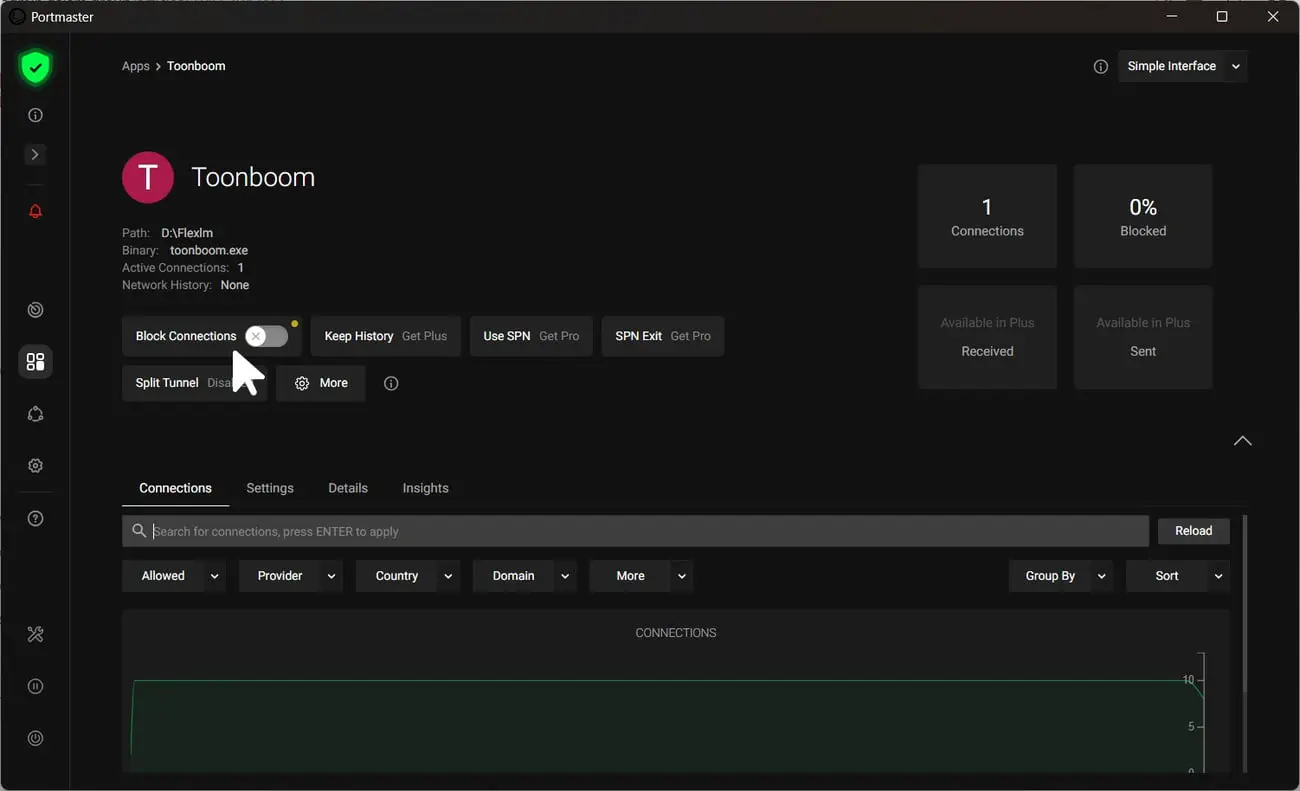
Task: Switch to the Connections tab
Action: pyautogui.click(x=175, y=488)
